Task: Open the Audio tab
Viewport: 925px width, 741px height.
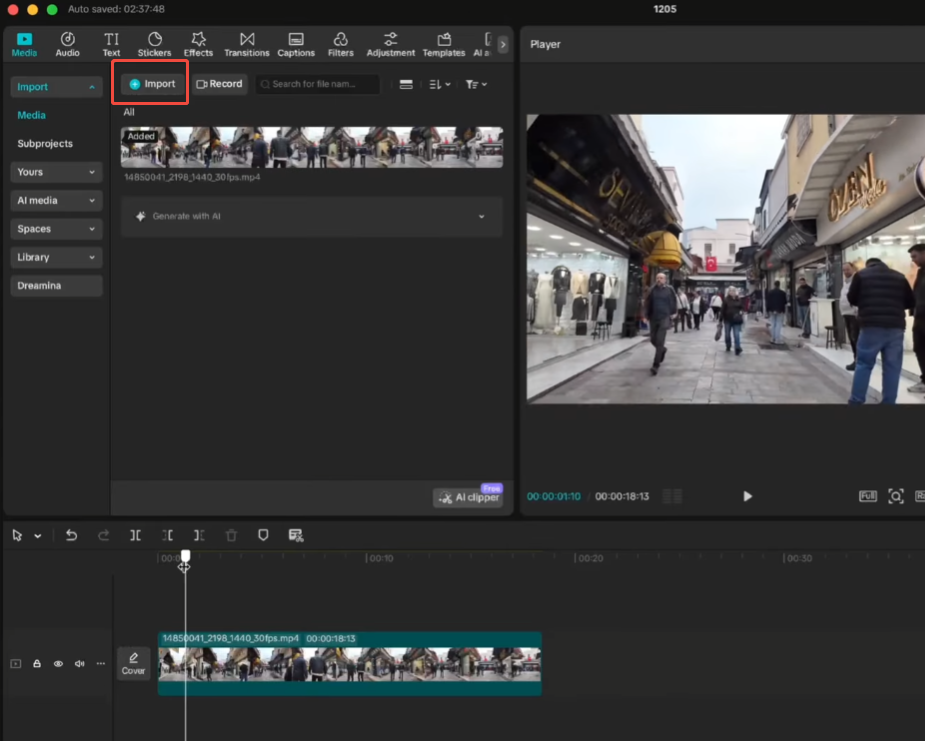Action: (67, 45)
